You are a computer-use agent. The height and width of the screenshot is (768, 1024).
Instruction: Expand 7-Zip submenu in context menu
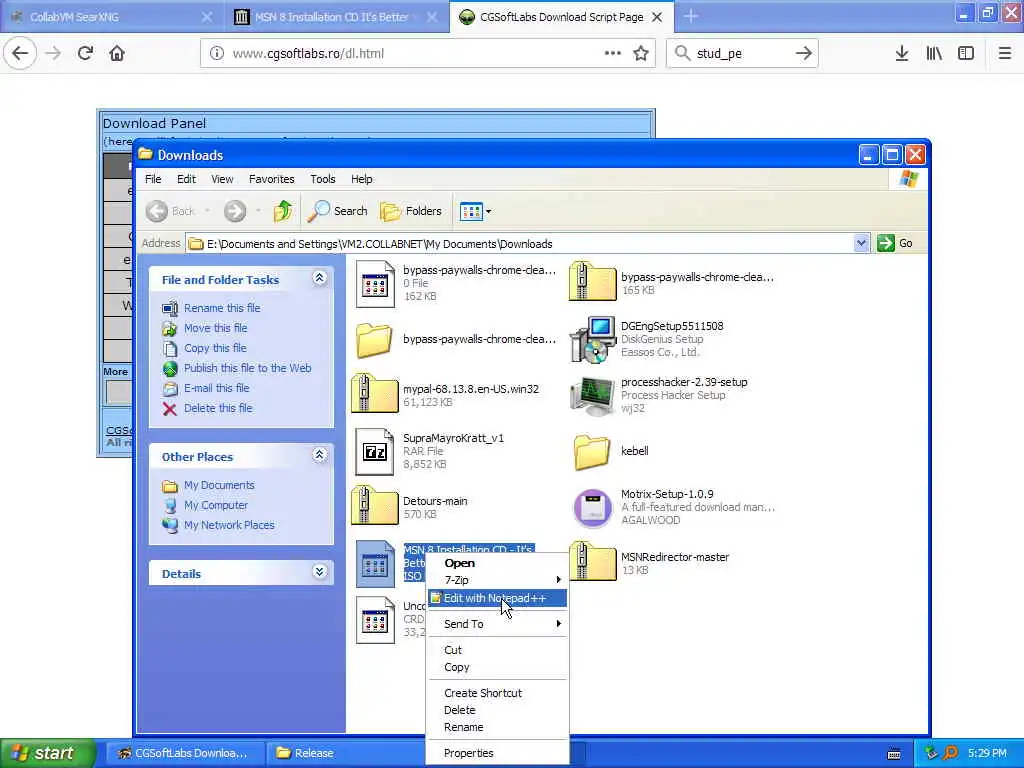pos(497,580)
